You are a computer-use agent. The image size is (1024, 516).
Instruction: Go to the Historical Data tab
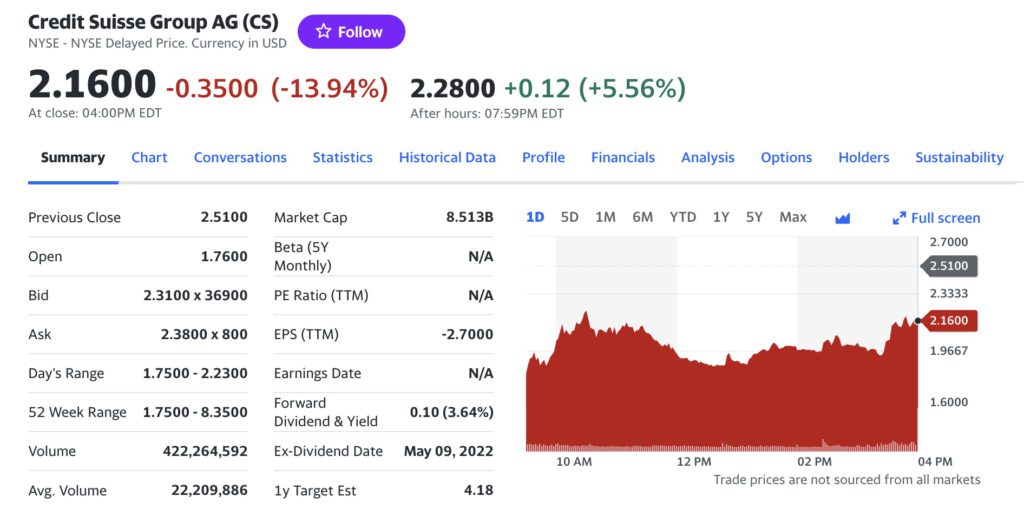pos(447,158)
